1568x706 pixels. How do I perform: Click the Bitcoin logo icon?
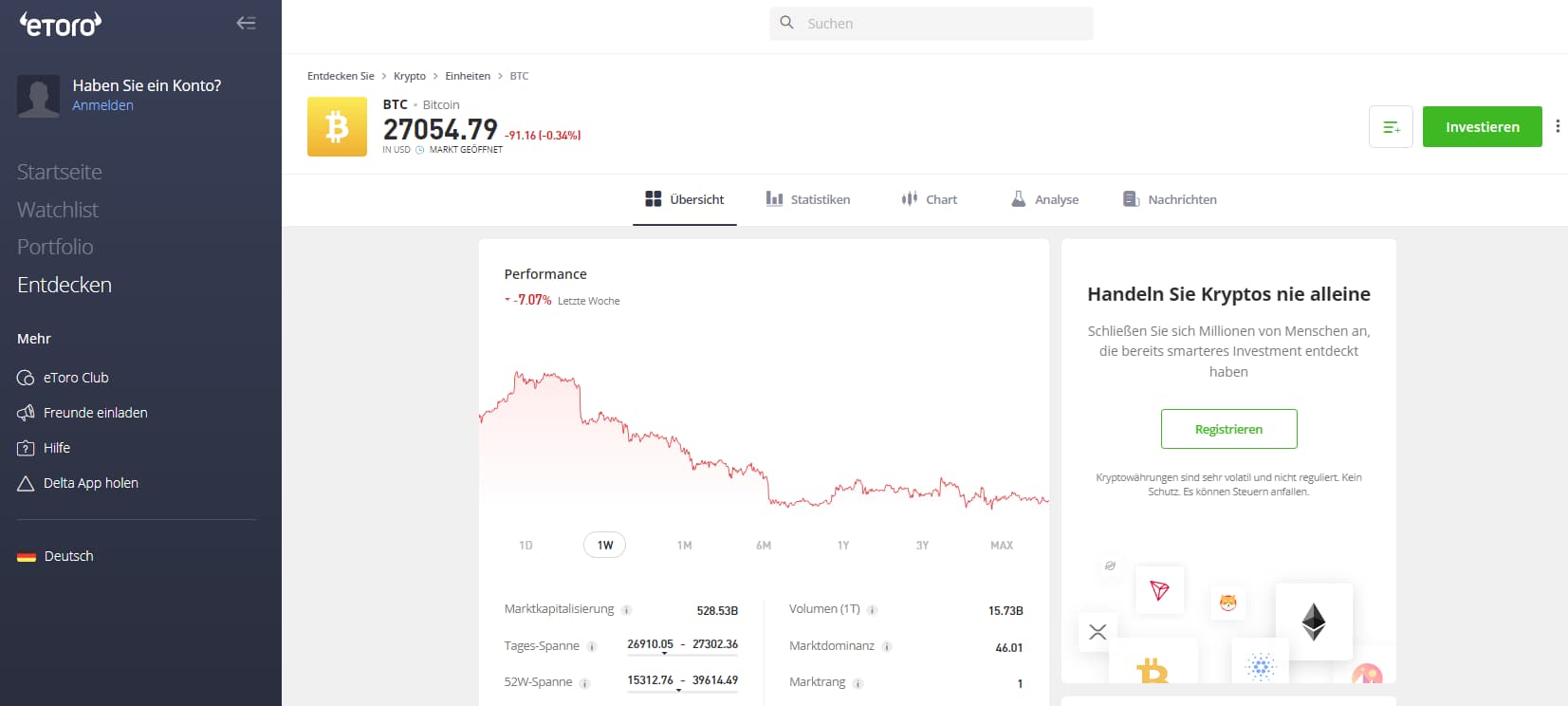pyautogui.click(x=337, y=126)
